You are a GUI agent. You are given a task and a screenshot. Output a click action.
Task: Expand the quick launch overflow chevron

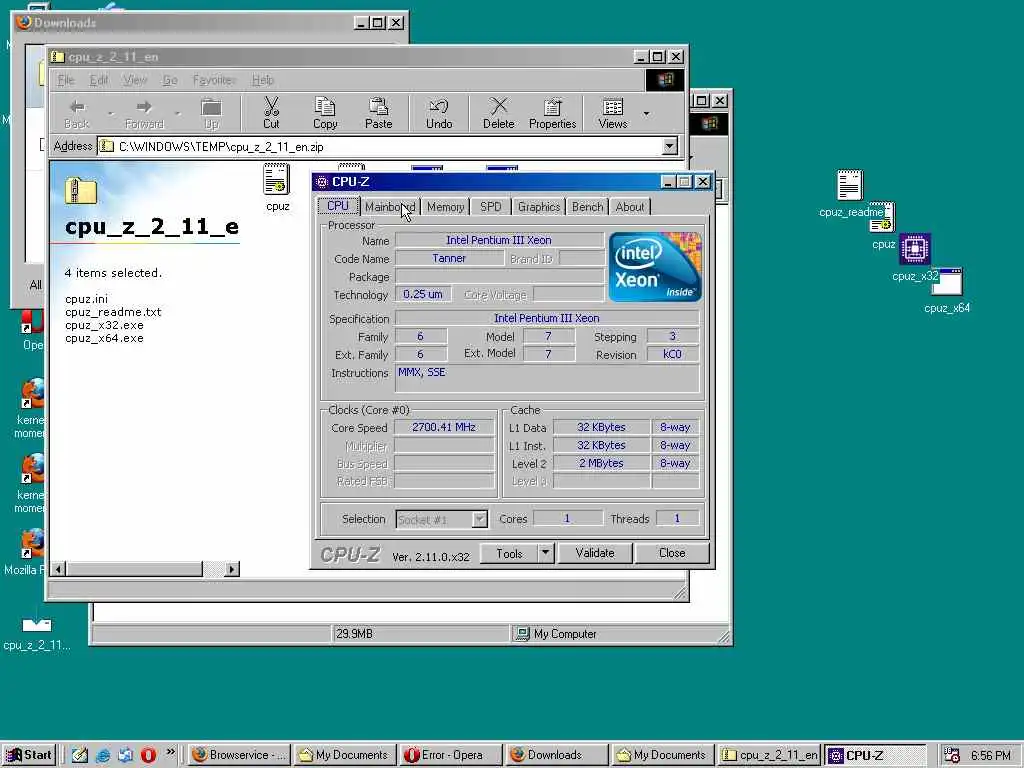(x=170, y=752)
